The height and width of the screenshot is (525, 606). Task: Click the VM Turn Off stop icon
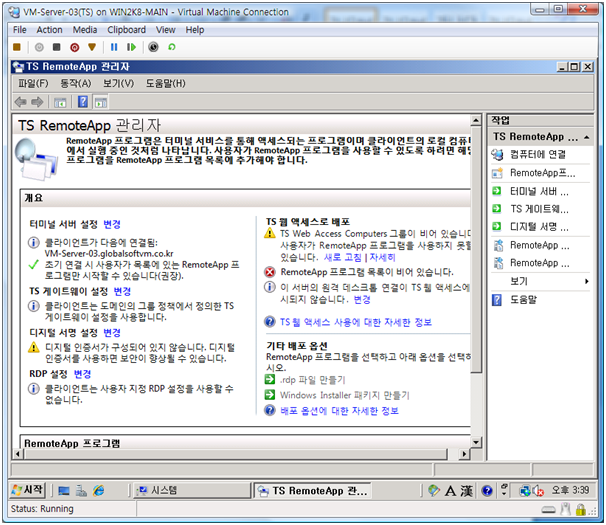57,47
